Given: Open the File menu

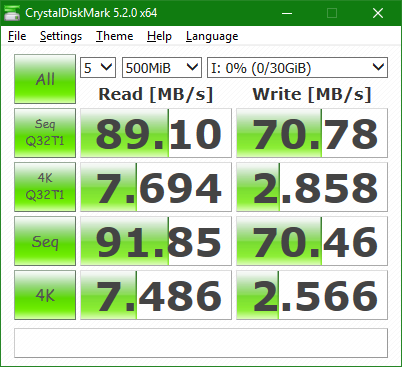Looking at the screenshot, I should click(17, 36).
